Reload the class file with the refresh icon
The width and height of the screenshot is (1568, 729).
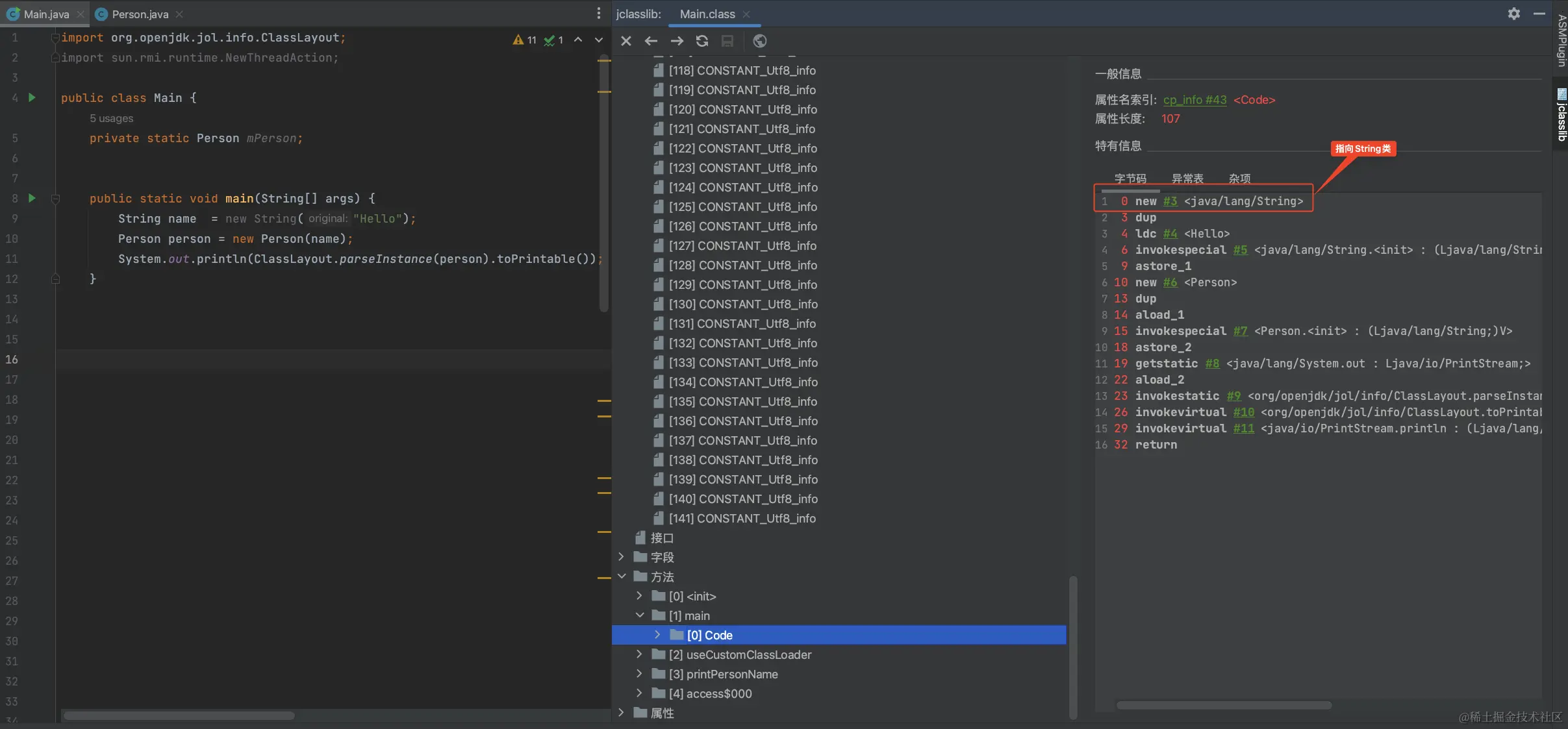click(702, 41)
